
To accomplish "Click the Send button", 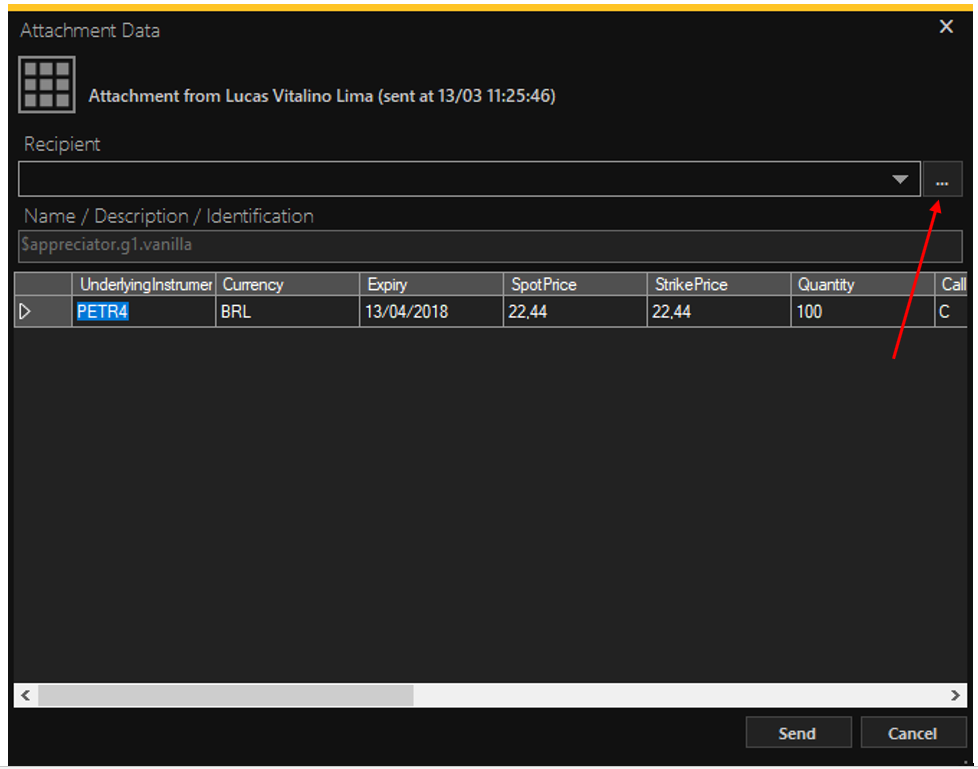I will coord(798,733).
